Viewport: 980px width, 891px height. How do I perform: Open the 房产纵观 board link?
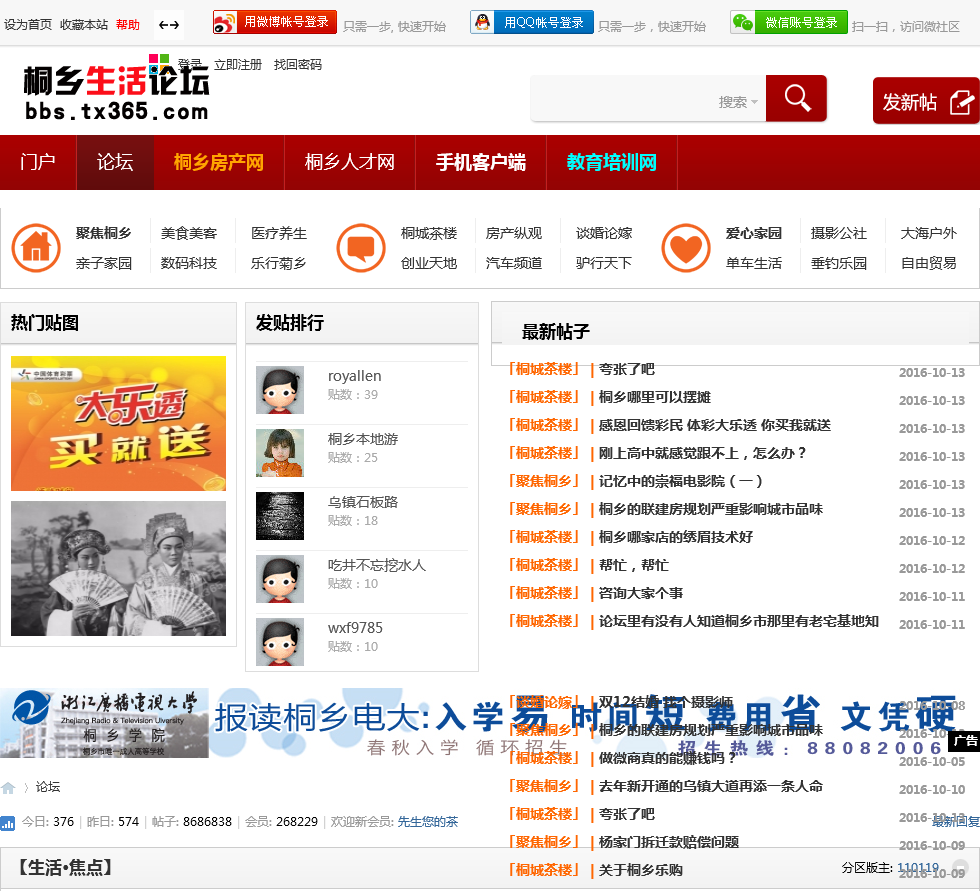pos(514,233)
